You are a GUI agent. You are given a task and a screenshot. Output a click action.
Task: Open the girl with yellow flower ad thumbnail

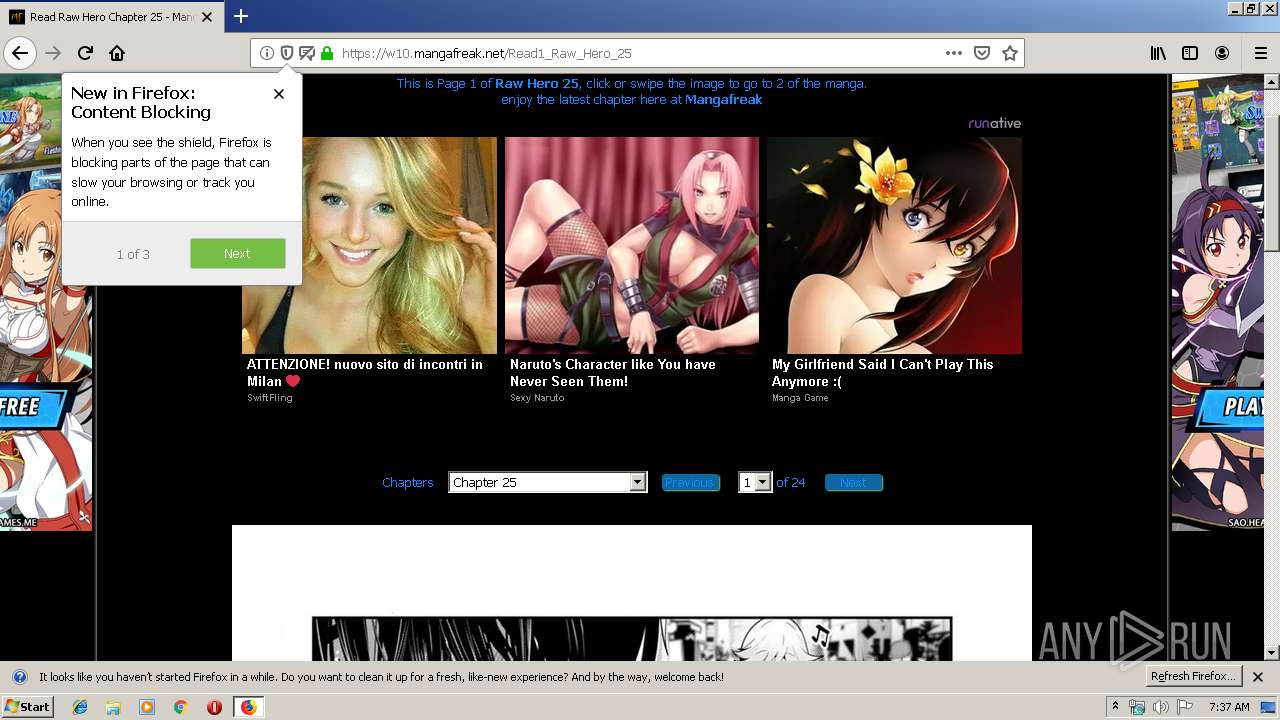[x=894, y=245]
